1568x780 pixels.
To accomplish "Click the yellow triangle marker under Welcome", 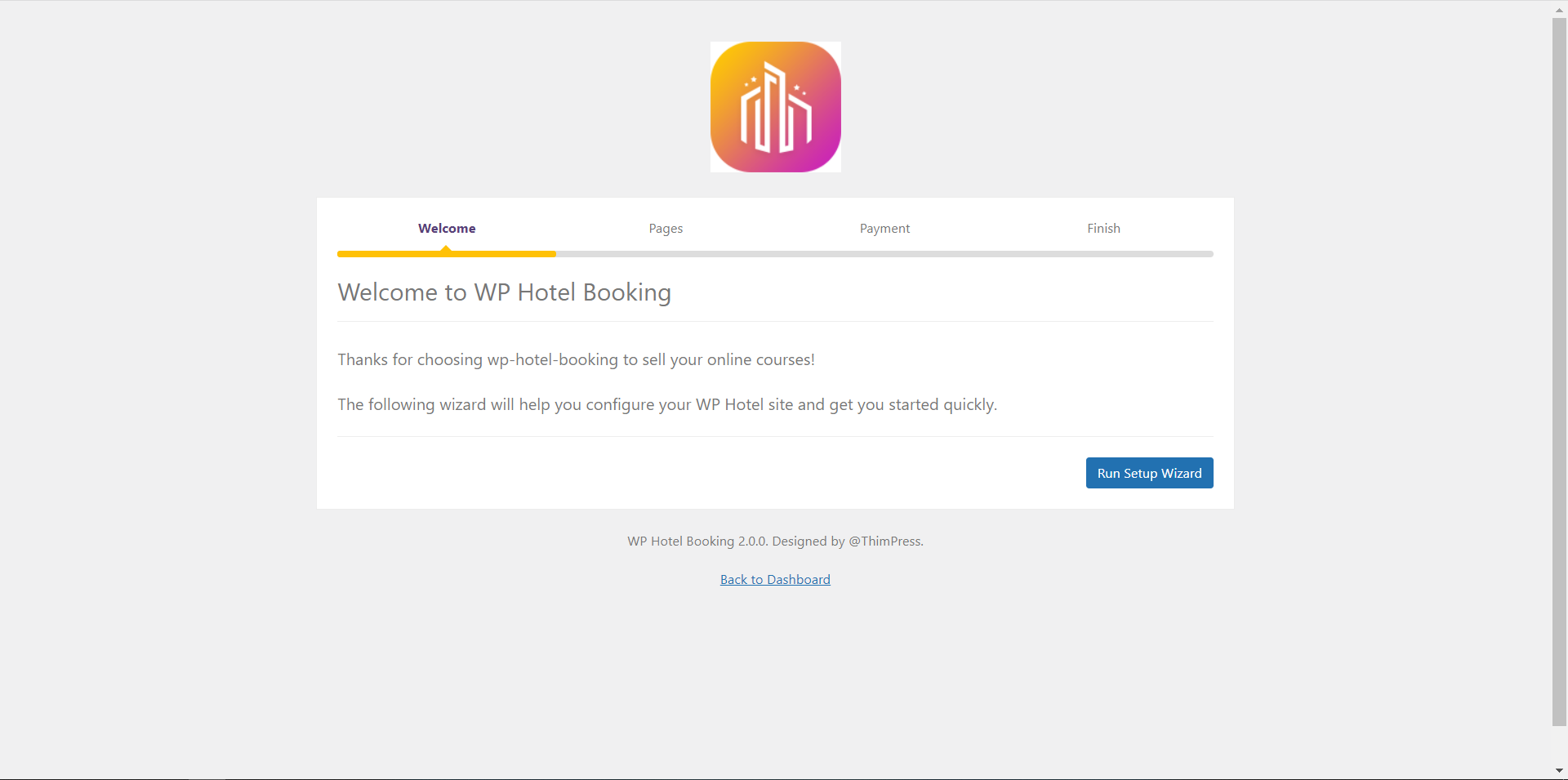I will click(x=446, y=248).
